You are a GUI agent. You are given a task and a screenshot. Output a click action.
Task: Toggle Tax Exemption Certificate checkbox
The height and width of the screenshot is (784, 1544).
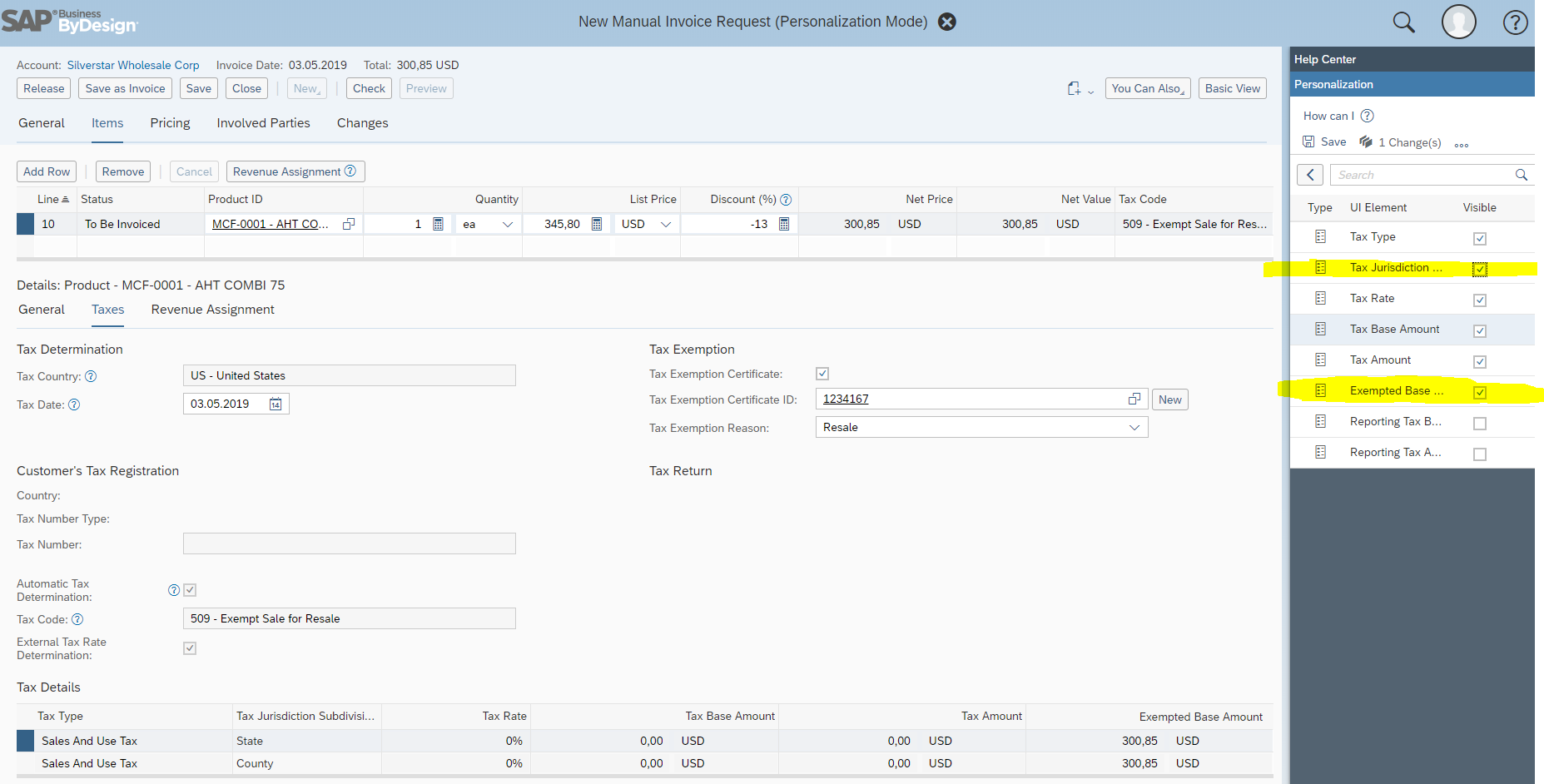(x=822, y=374)
